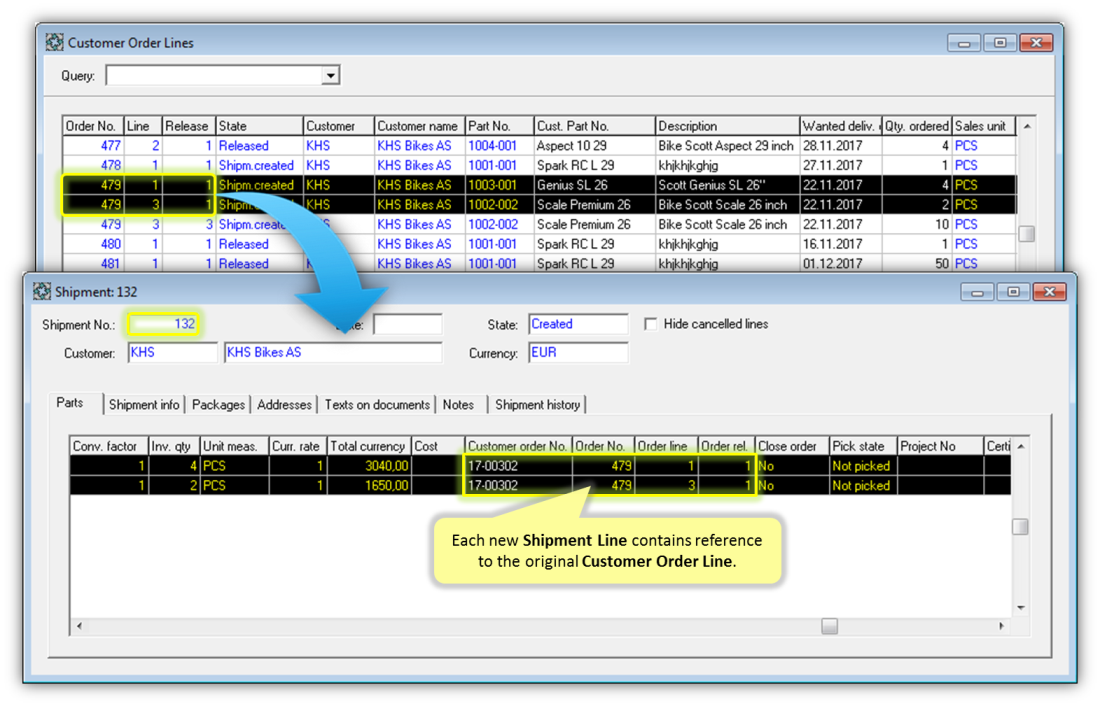The width and height of the screenshot is (1100, 706).
Task: Click the Pick state column header
Action: 862,446
